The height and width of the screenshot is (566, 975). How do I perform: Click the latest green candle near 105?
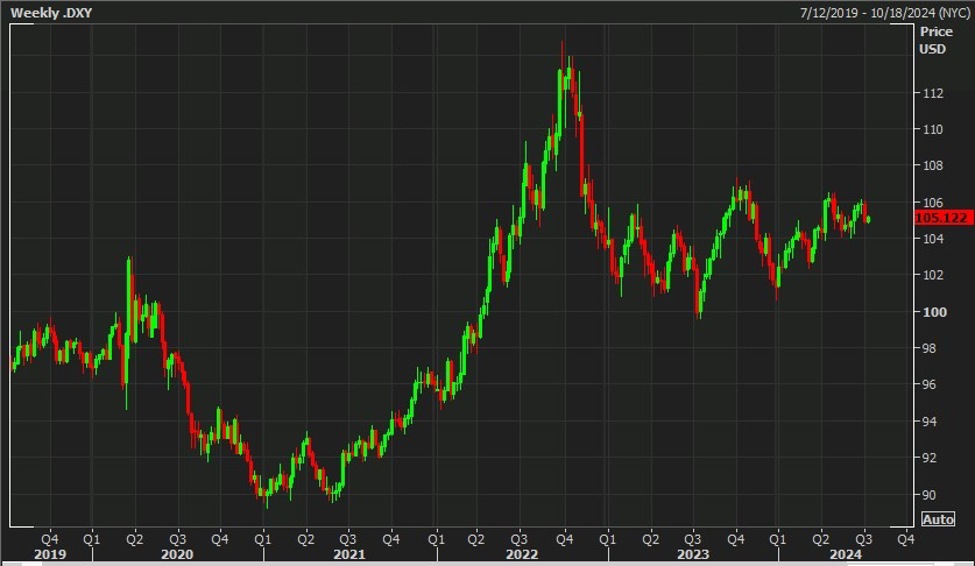(x=868, y=220)
